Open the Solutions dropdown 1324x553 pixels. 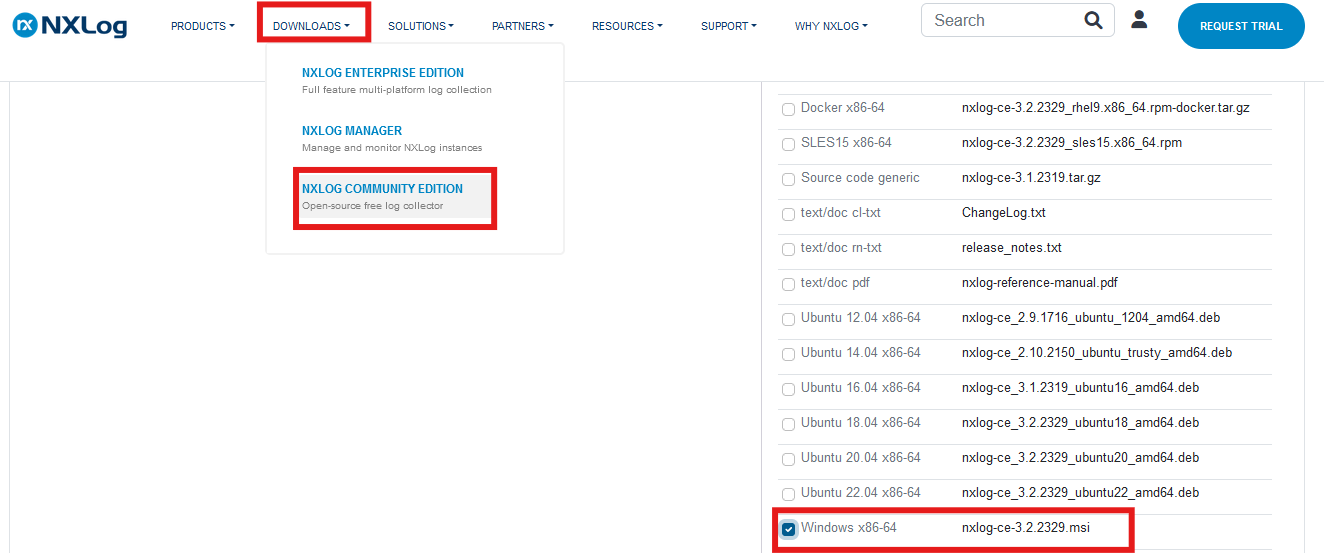click(420, 26)
